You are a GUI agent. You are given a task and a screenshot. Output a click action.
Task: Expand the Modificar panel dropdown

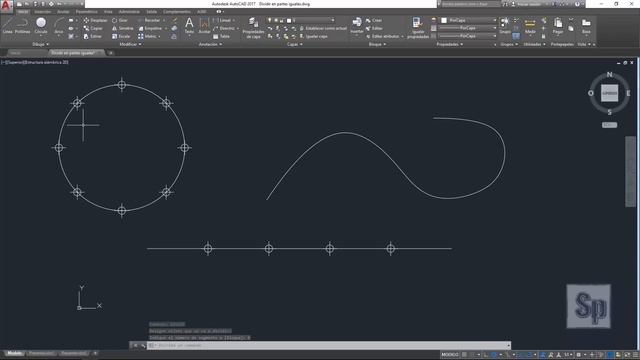131,44
